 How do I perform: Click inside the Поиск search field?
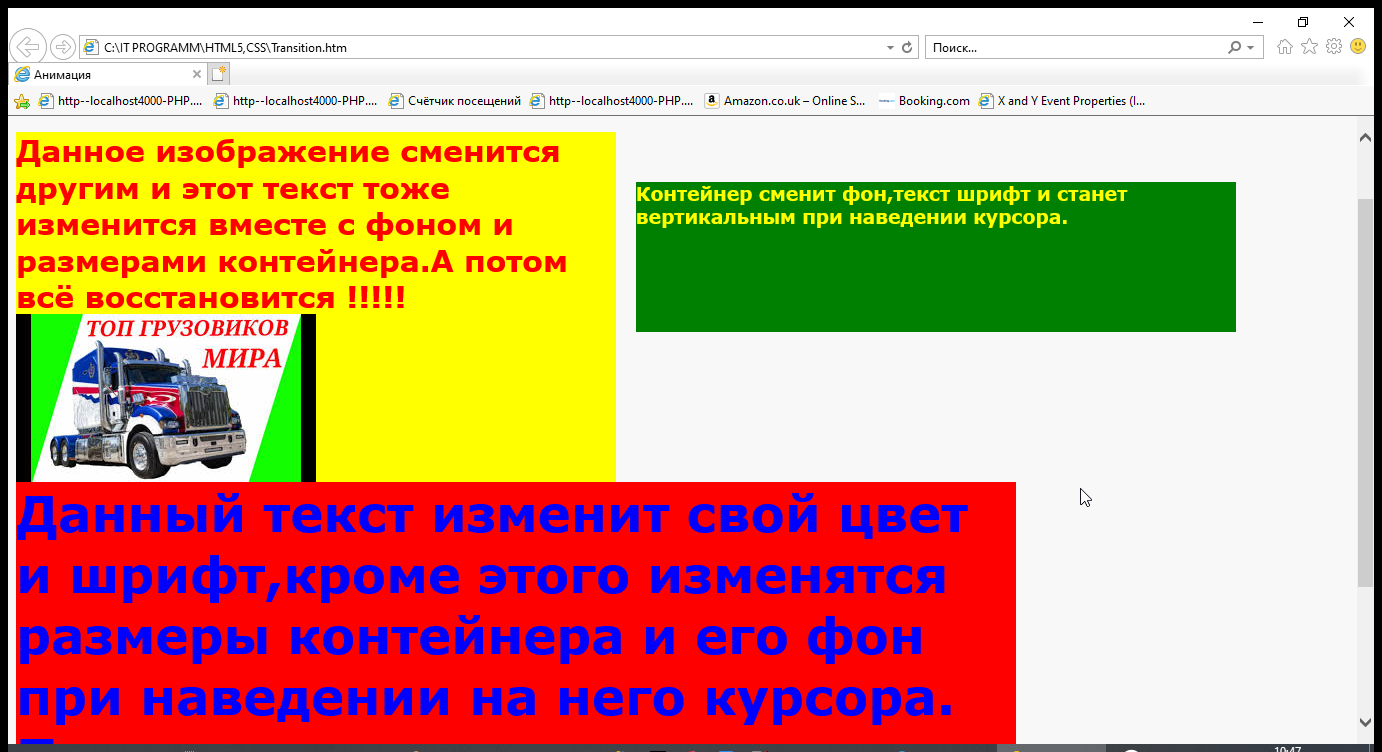1075,47
